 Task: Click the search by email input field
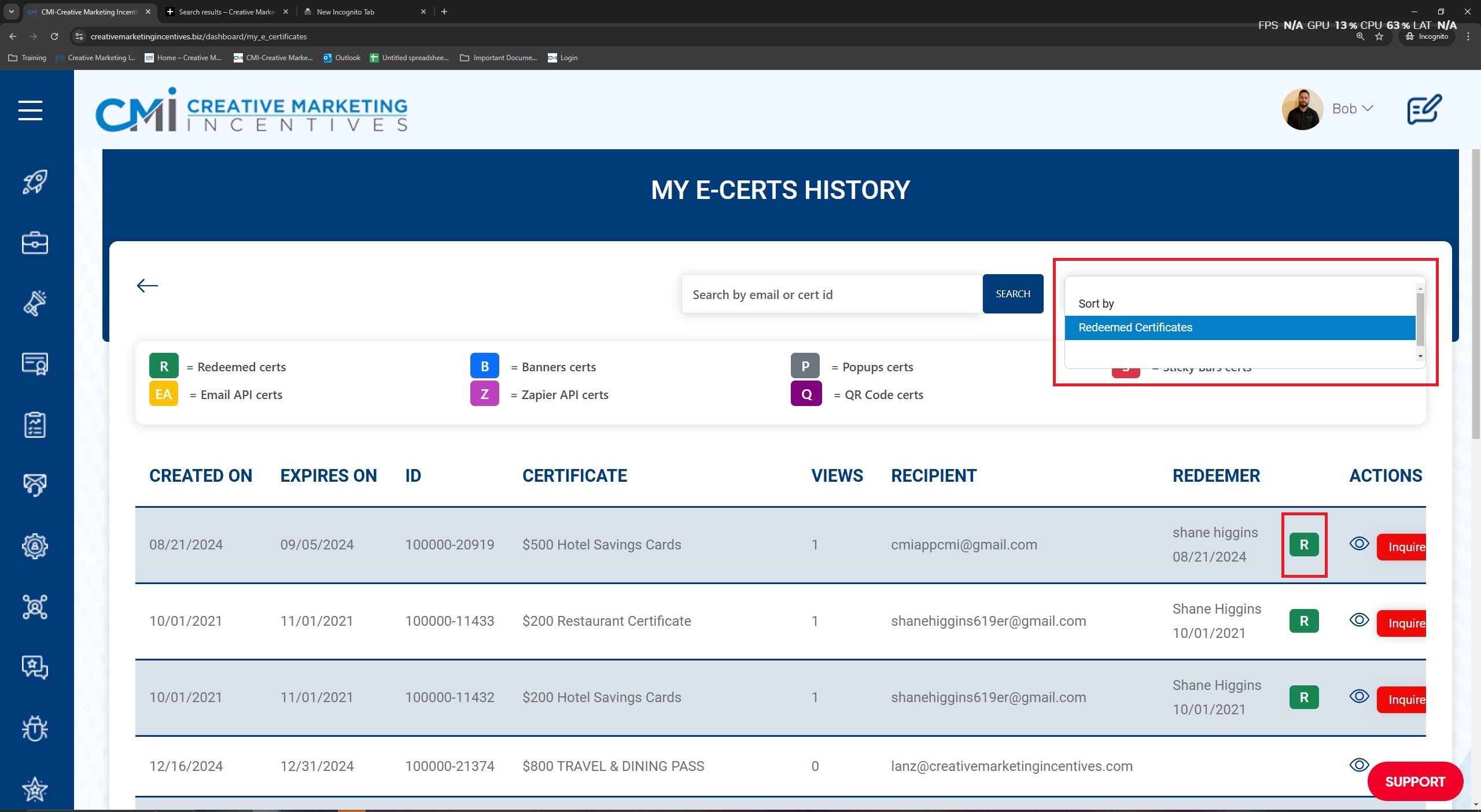coord(831,294)
